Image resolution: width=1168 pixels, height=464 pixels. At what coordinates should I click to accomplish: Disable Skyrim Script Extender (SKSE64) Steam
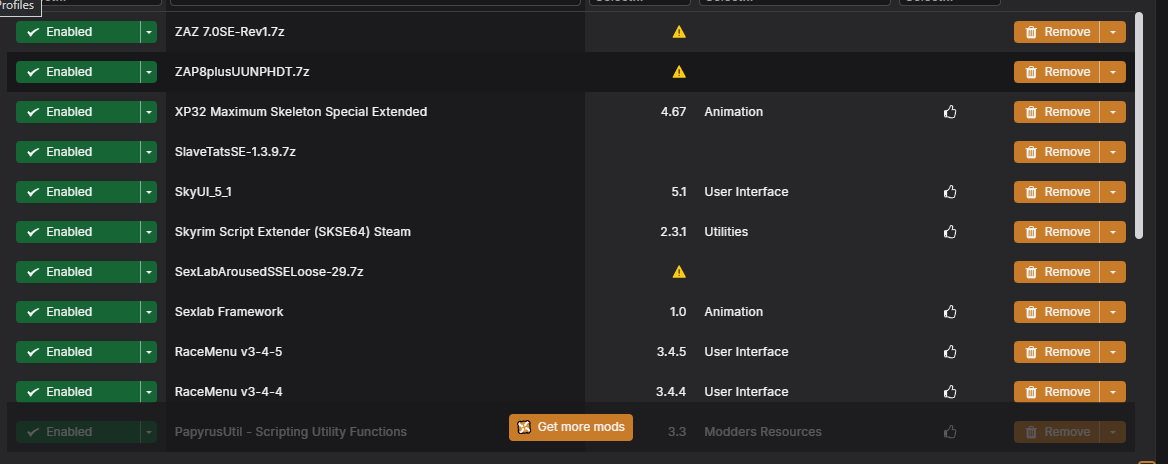pyautogui.click(x=77, y=232)
